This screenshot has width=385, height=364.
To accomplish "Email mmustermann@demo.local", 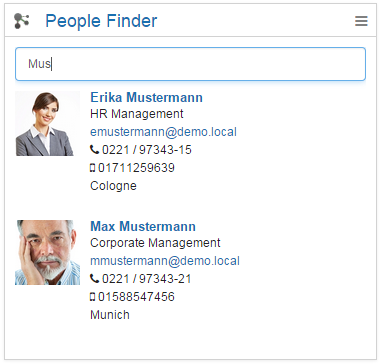I will pos(165,261).
